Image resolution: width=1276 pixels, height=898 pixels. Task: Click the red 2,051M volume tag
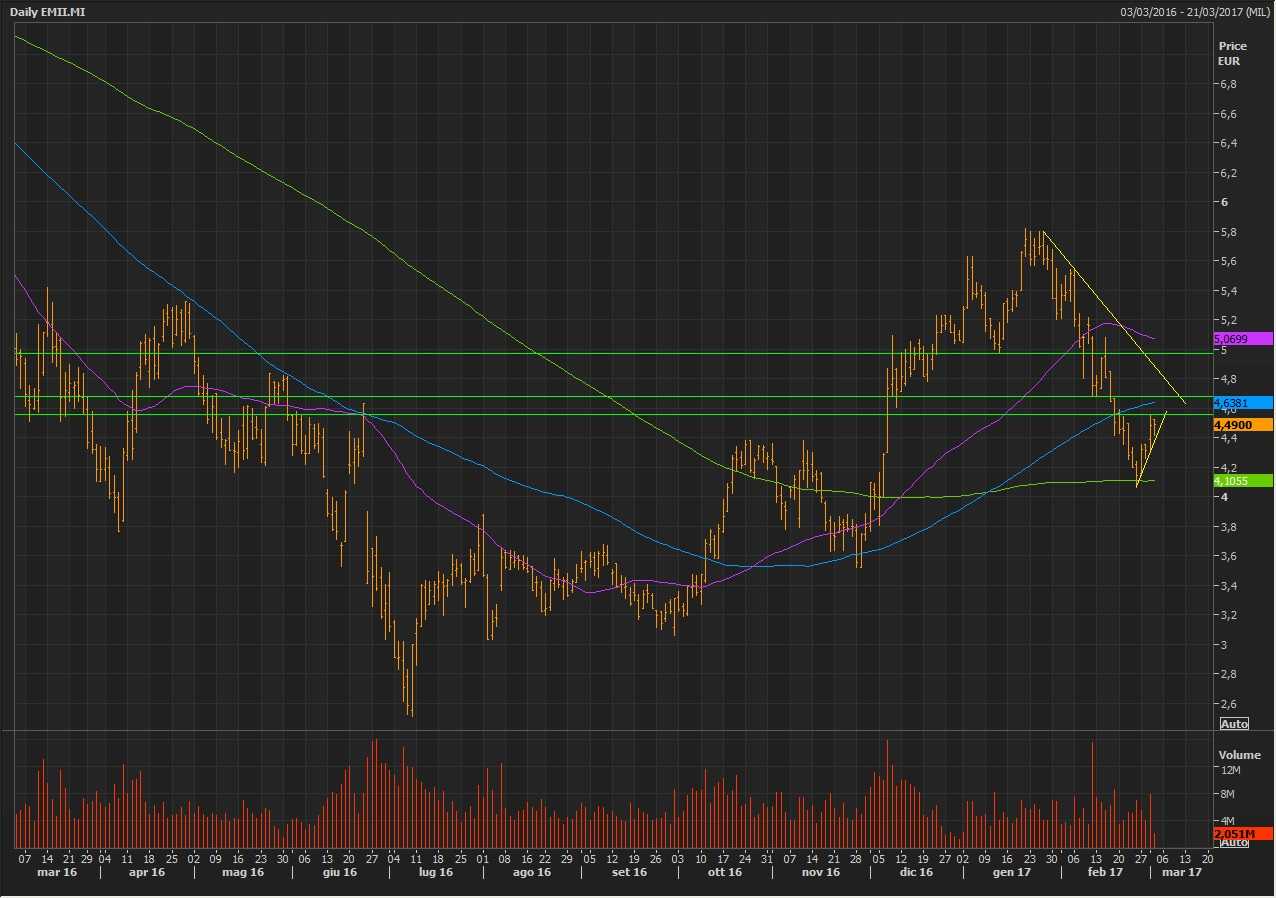point(1240,833)
